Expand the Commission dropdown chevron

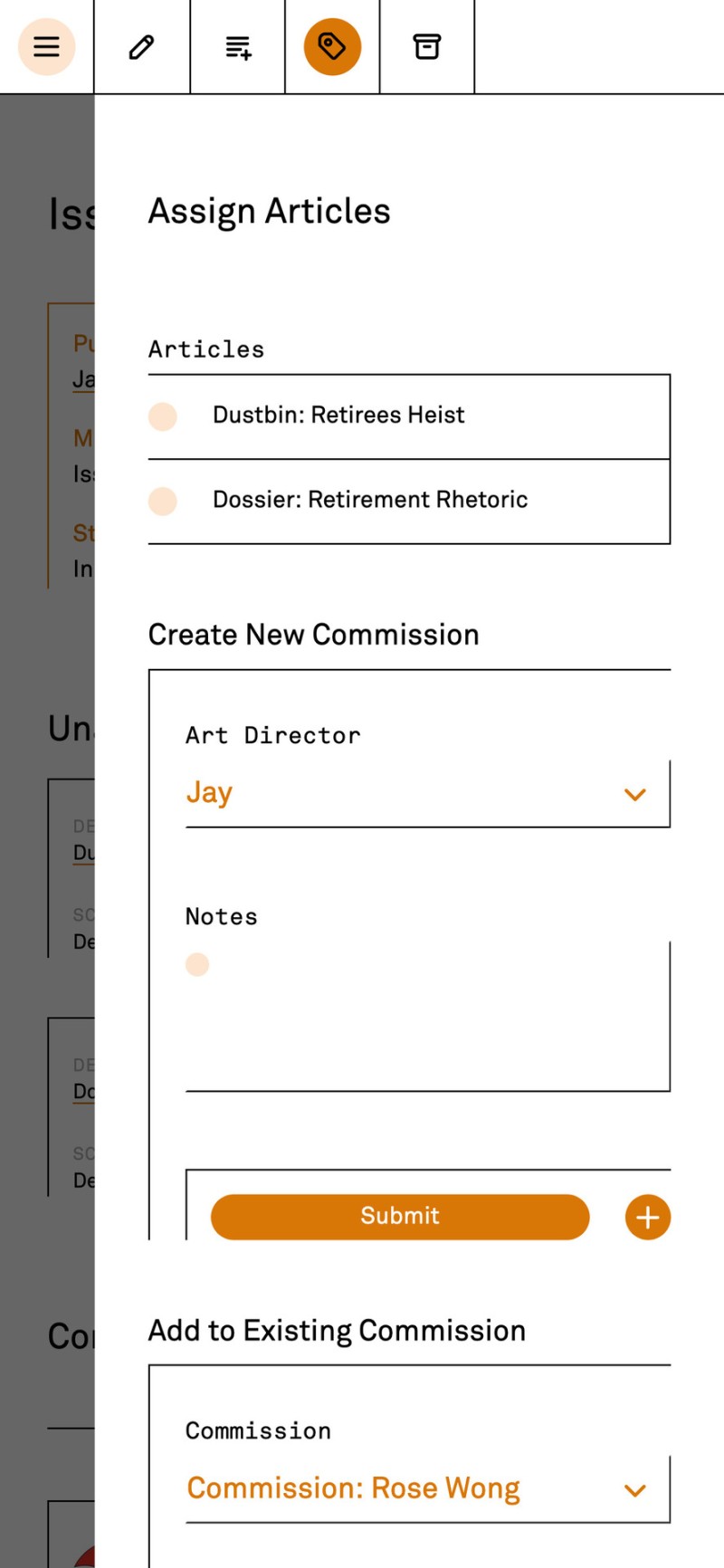tap(635, 1490)
